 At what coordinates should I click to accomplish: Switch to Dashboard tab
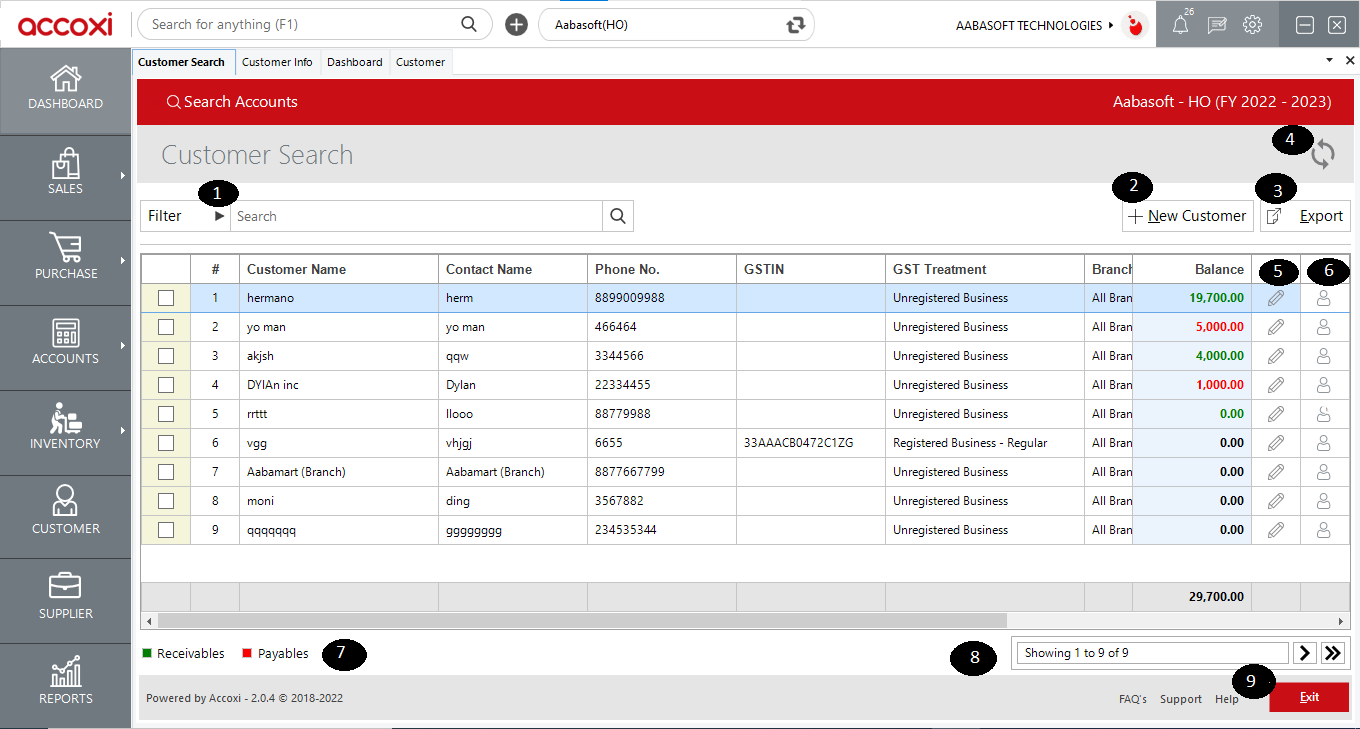354,62
